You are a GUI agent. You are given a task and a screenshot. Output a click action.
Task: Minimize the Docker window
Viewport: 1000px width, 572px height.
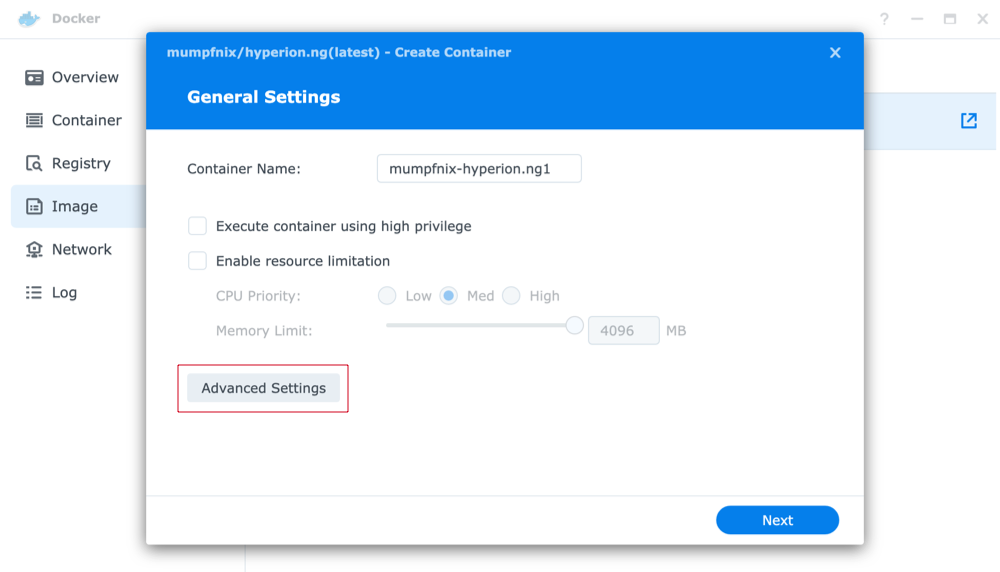(x=917, y=19)
